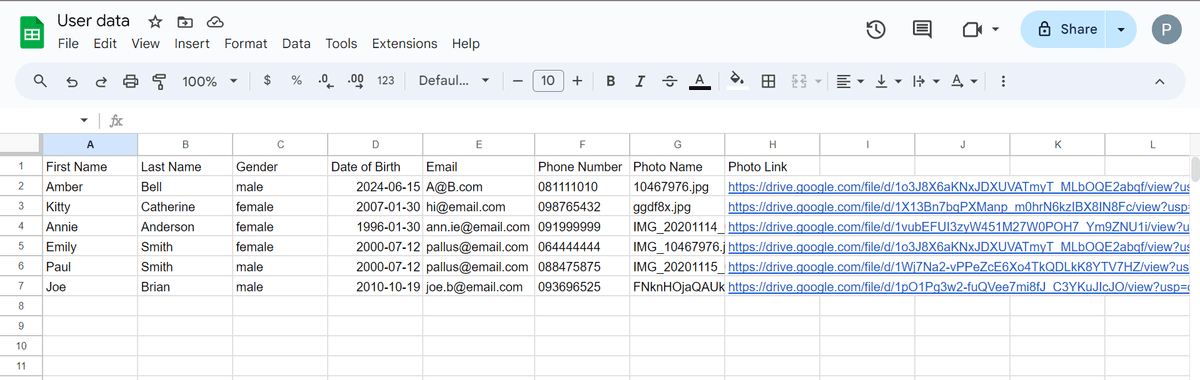Activate the paint format tool
The height and width of the screenshot is (380, 1200).
click(x=159, y=81)
